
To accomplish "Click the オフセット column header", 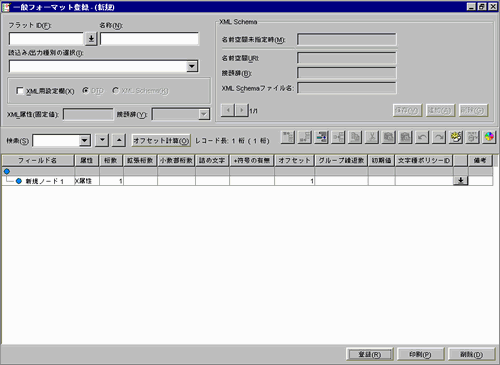I will [295, 160].
